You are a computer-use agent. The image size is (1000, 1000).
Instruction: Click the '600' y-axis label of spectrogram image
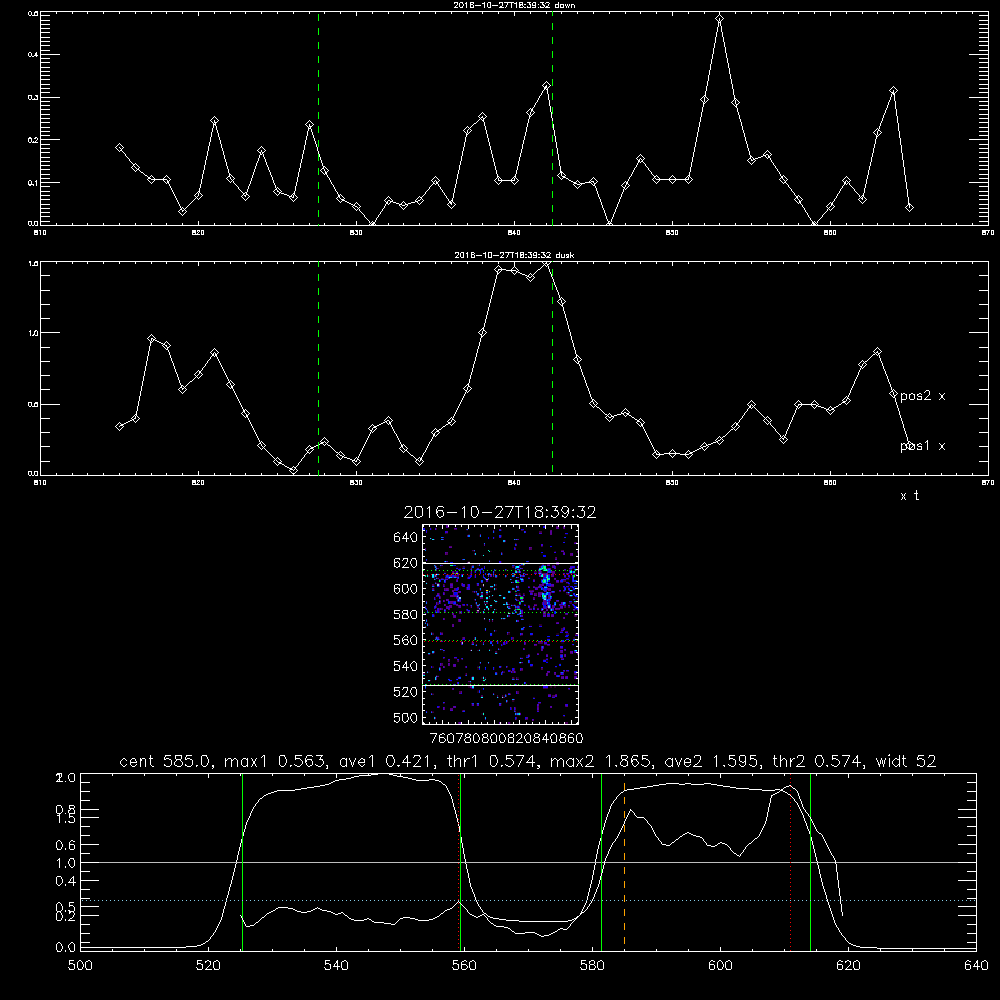(x=406, y=589)
